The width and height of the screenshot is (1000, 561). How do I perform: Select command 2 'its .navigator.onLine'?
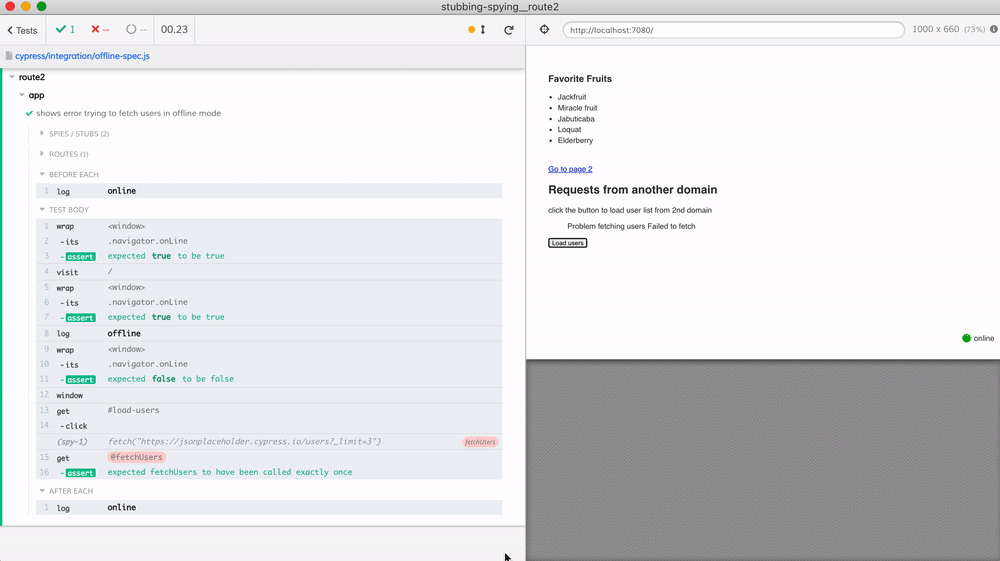coord(269,241)
